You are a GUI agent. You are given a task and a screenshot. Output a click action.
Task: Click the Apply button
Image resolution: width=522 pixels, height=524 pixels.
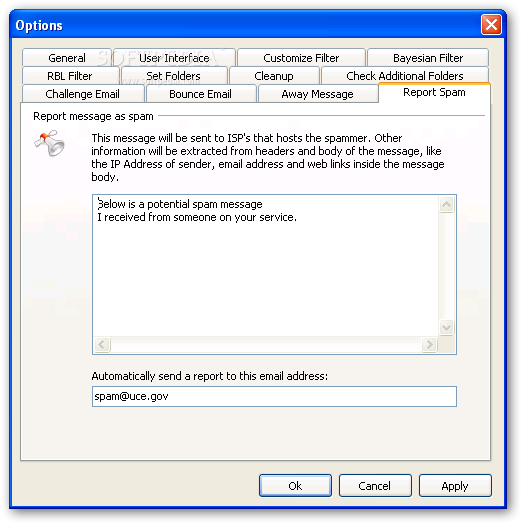click(455, 486)
